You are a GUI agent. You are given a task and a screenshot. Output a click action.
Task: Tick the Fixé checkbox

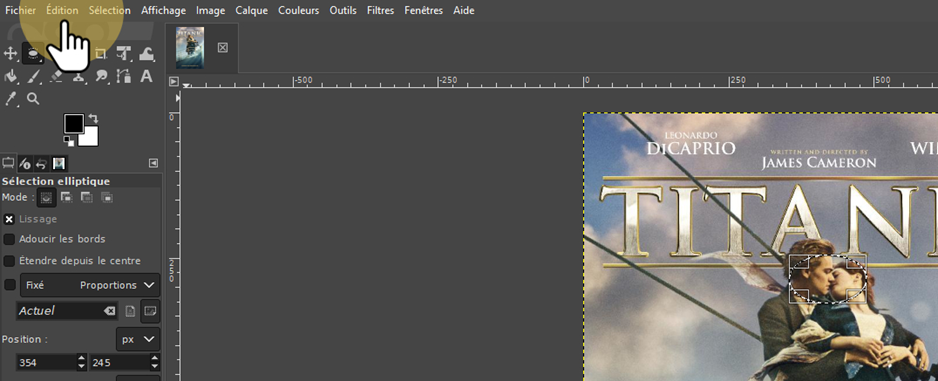coord(10,285)
